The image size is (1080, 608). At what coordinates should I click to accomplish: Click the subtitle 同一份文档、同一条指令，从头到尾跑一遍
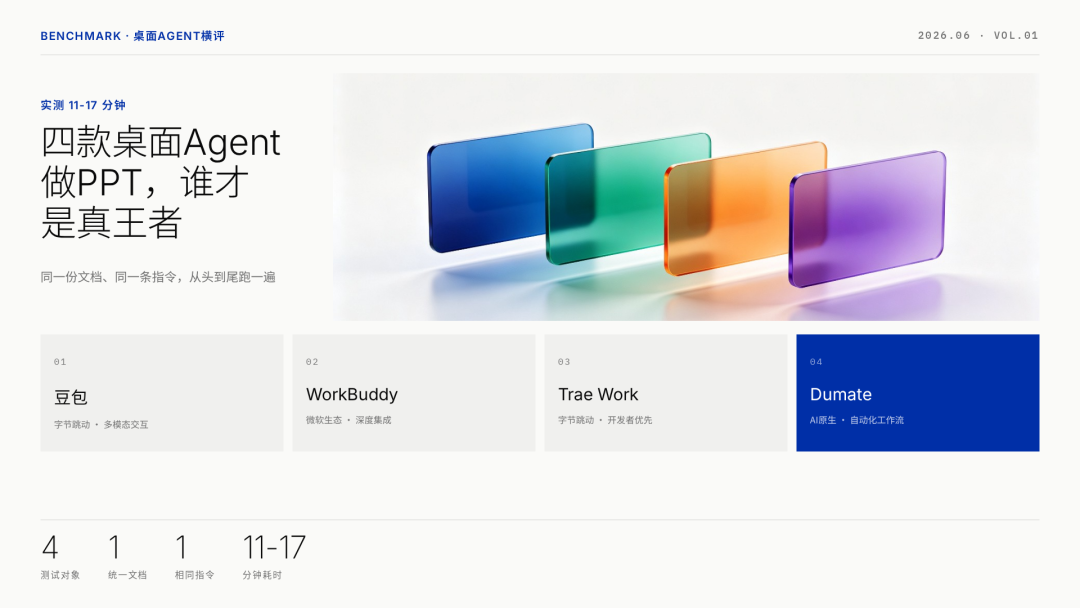click(x=158, y=277)
